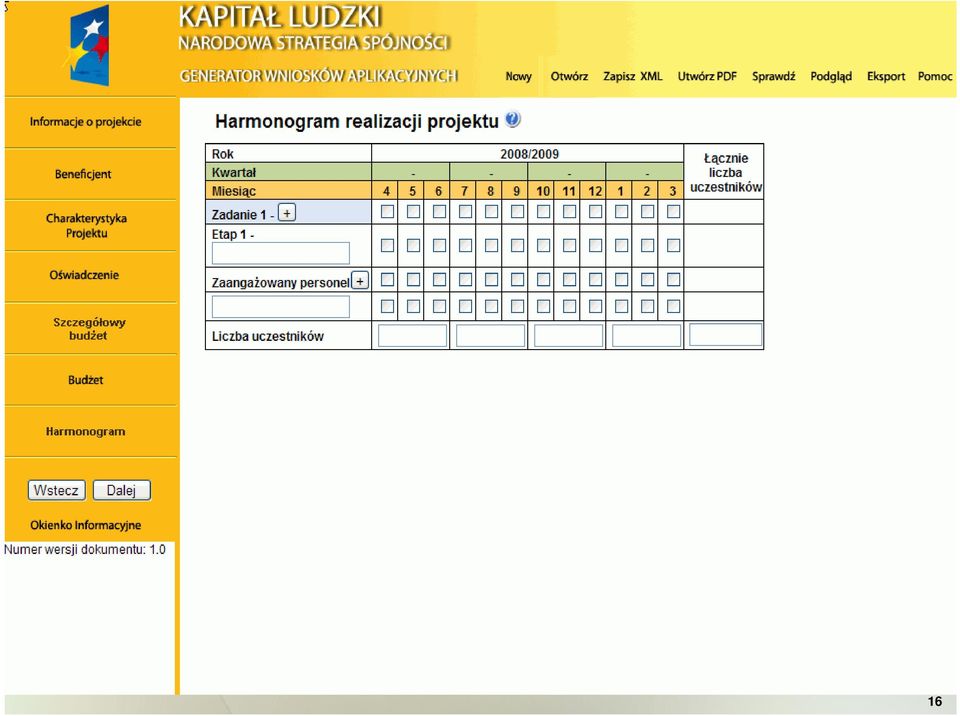Tick Zadanie 1 checkbox for month 3

[673, 211]
